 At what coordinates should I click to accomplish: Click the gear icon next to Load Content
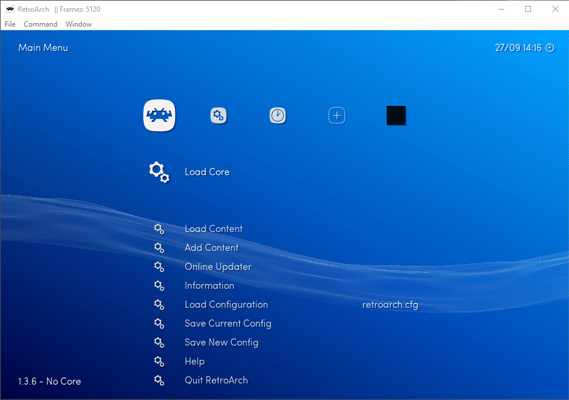(x=159, y=229)
